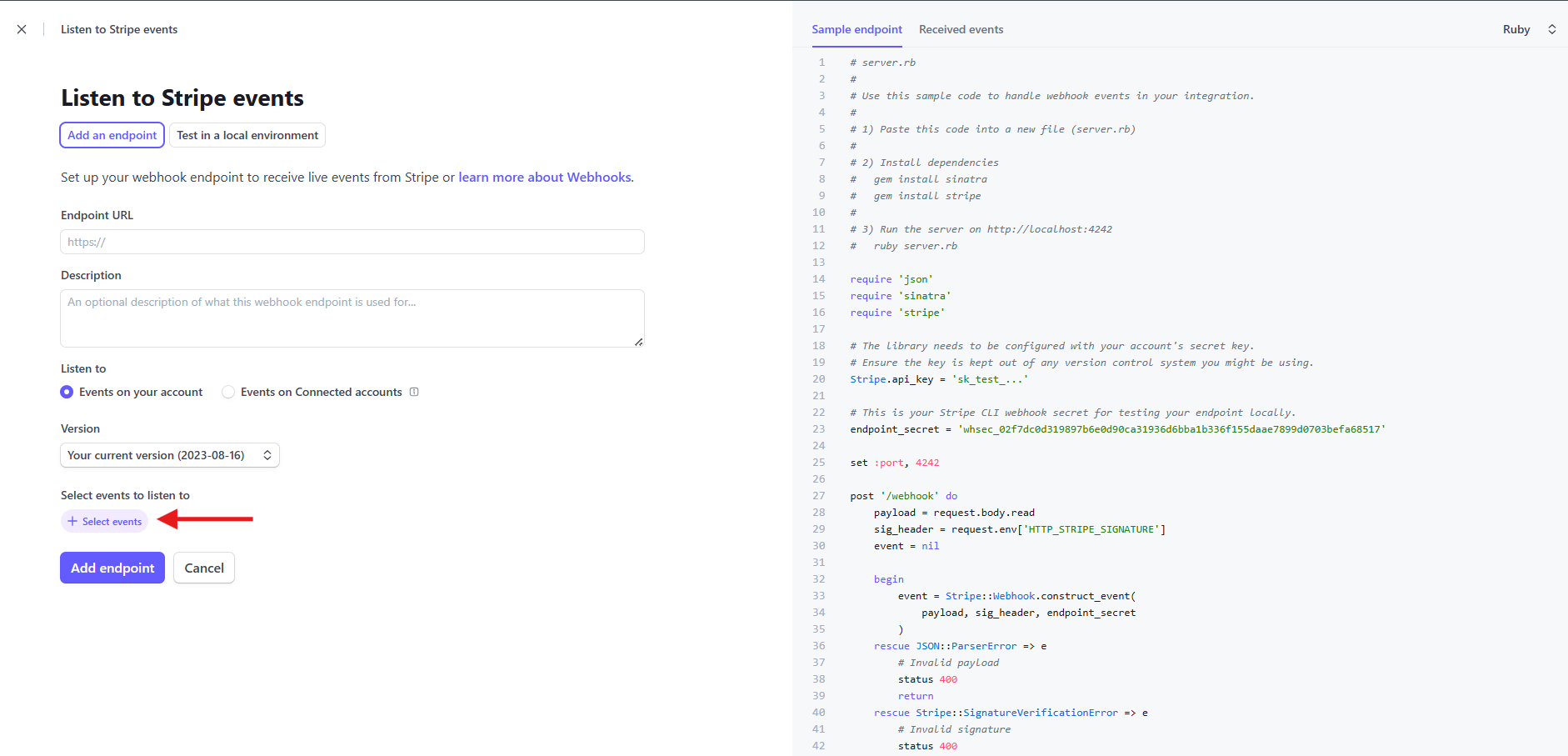Show the Sample endpoint code tab
Viewport: 1568px width, 756px height.
[856, 29]
